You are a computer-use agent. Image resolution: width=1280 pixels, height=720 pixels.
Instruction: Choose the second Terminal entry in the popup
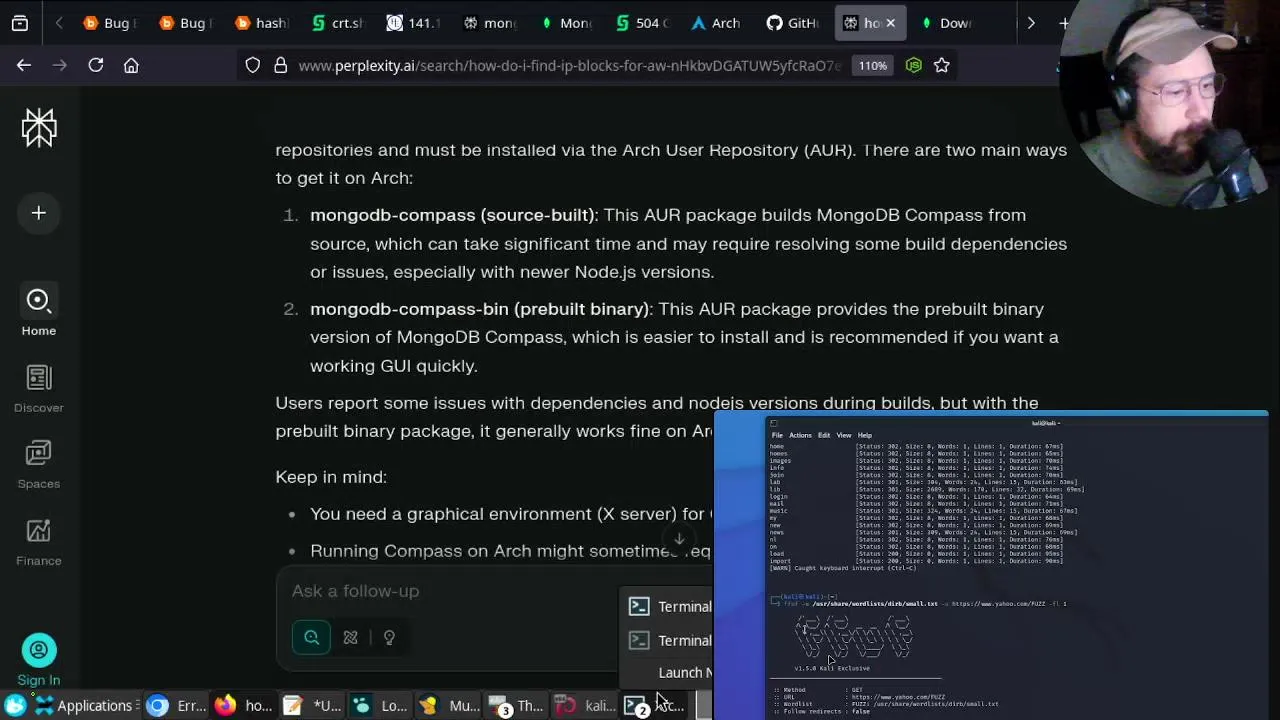click(668, 640)
